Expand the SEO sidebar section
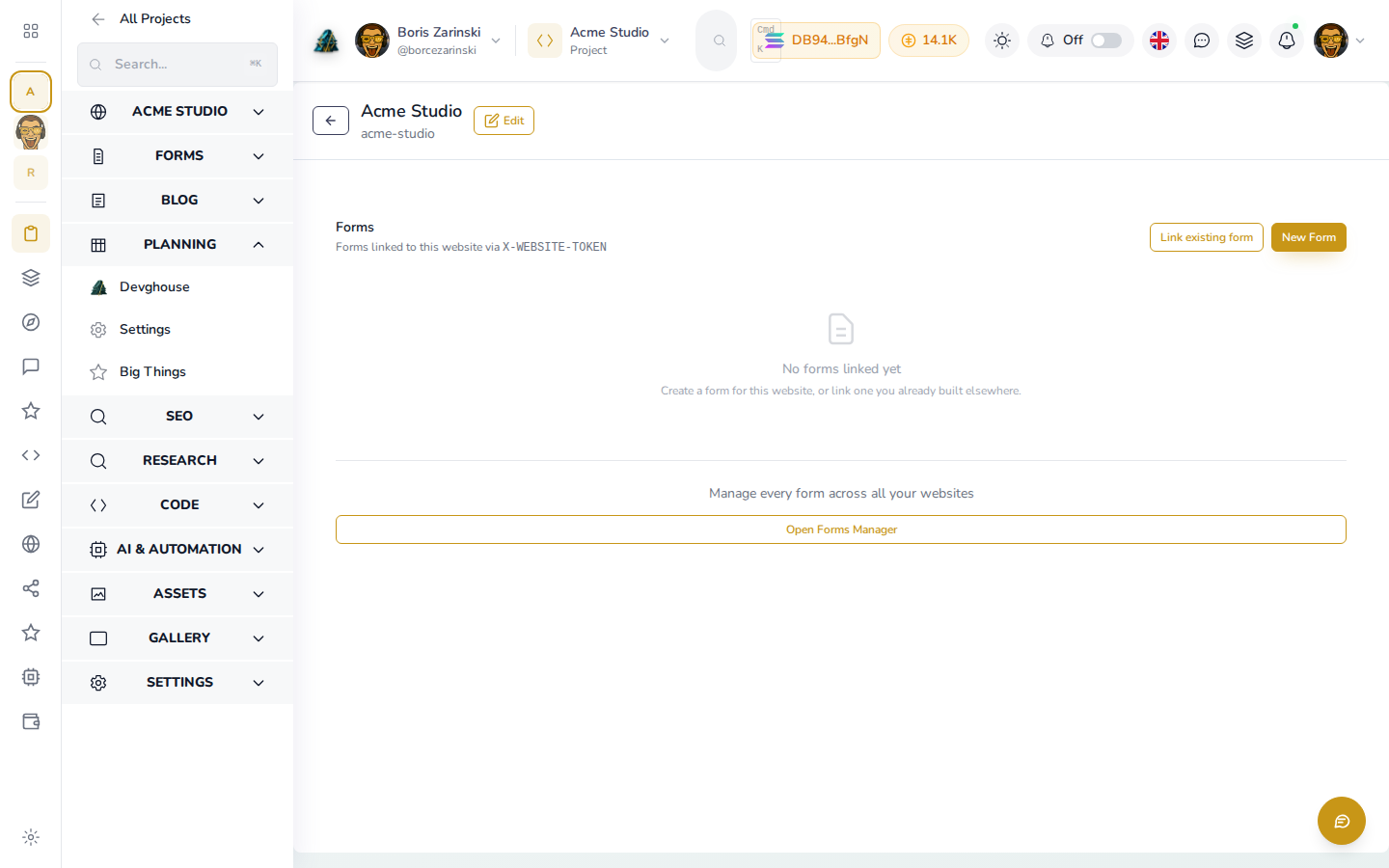This screenshot has width=1389, height=868. coord(177,417)
